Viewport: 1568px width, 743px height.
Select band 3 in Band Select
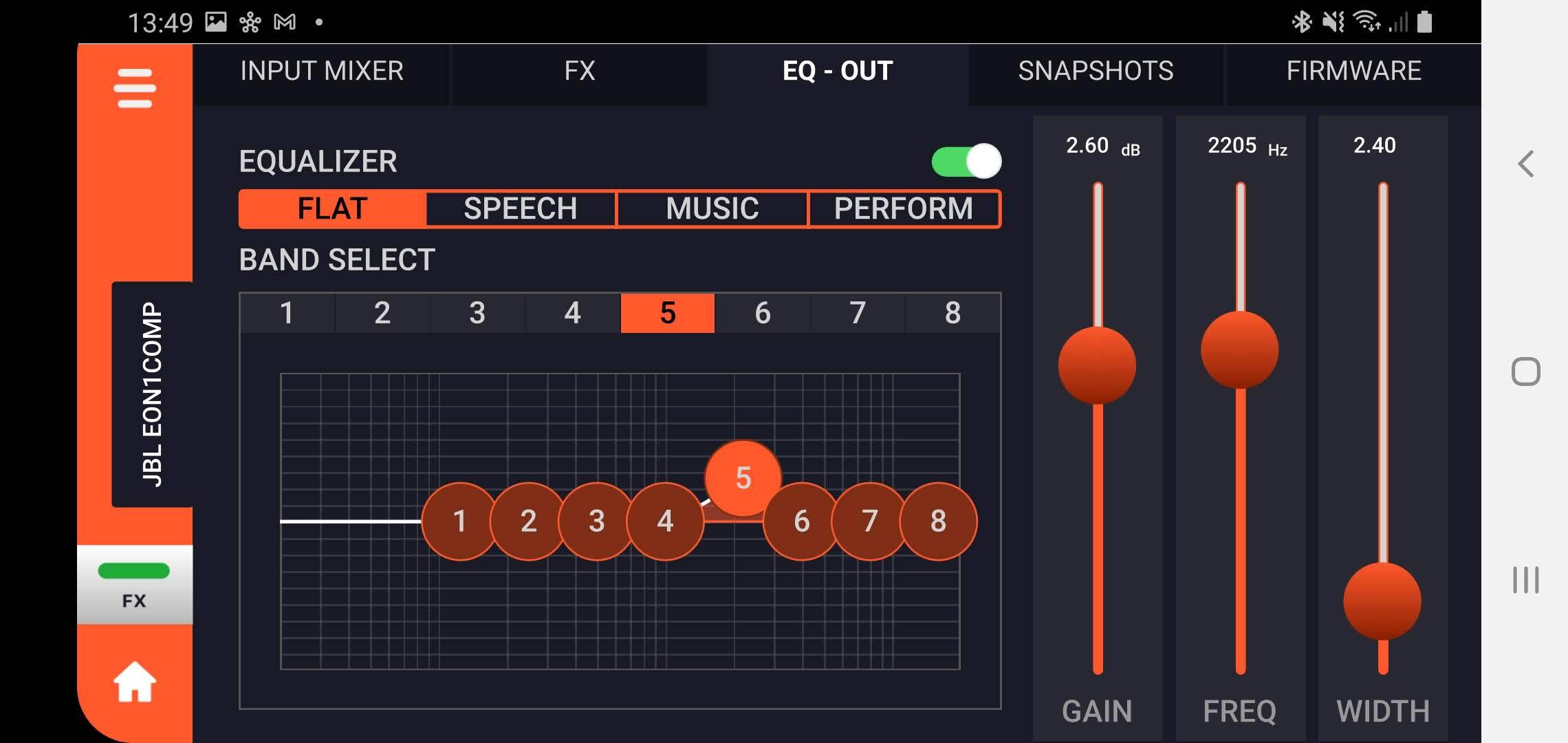tap(477, 313)
